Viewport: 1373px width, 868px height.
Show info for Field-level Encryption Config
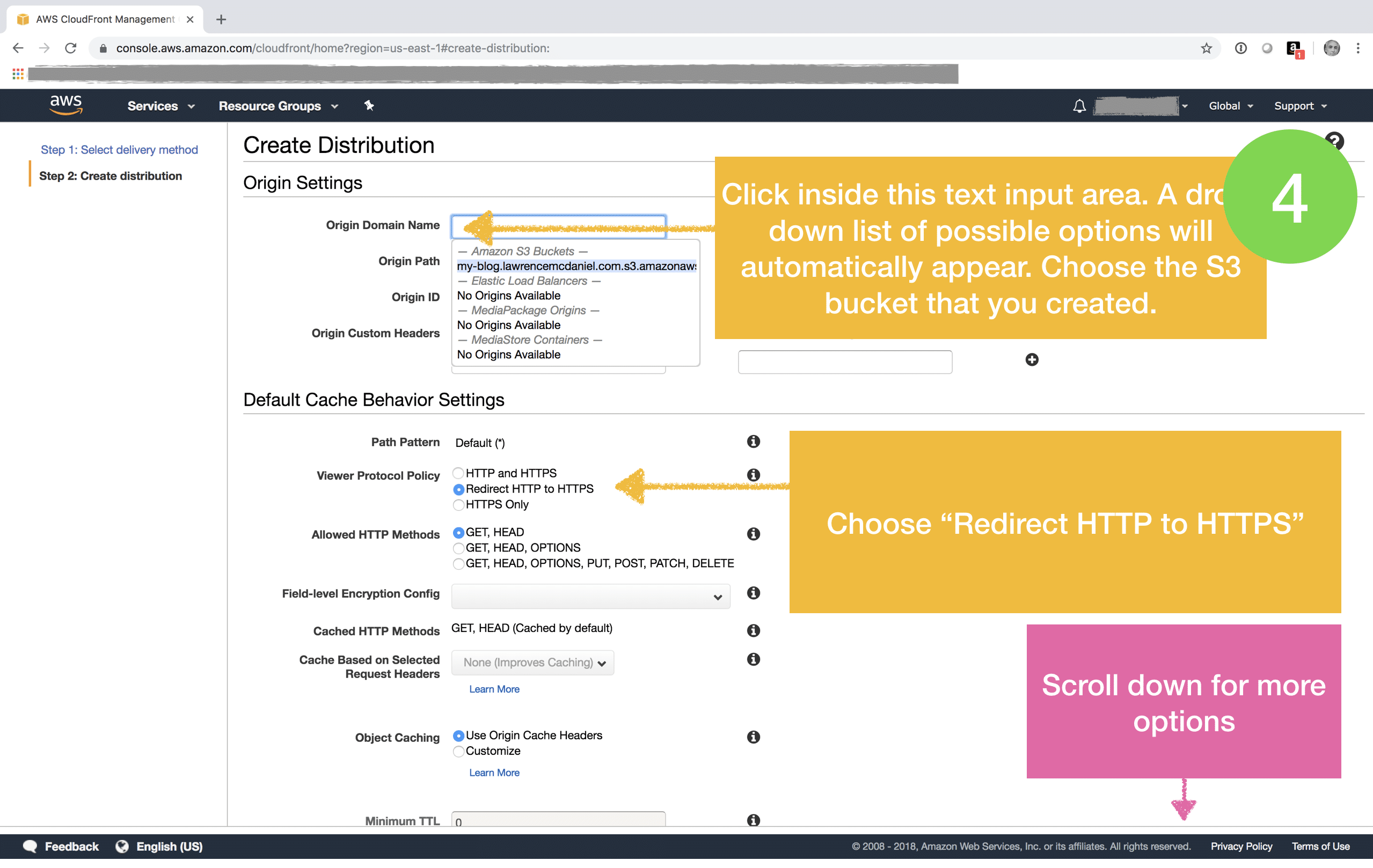point(753,593)
